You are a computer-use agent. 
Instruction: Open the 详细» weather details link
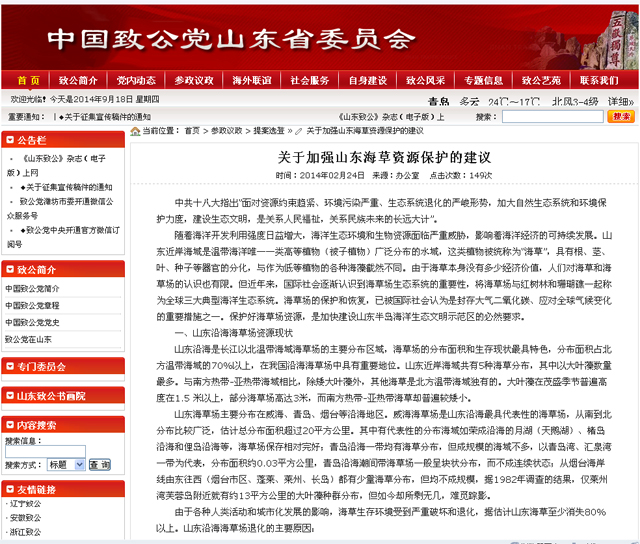(x=621, y=101)
